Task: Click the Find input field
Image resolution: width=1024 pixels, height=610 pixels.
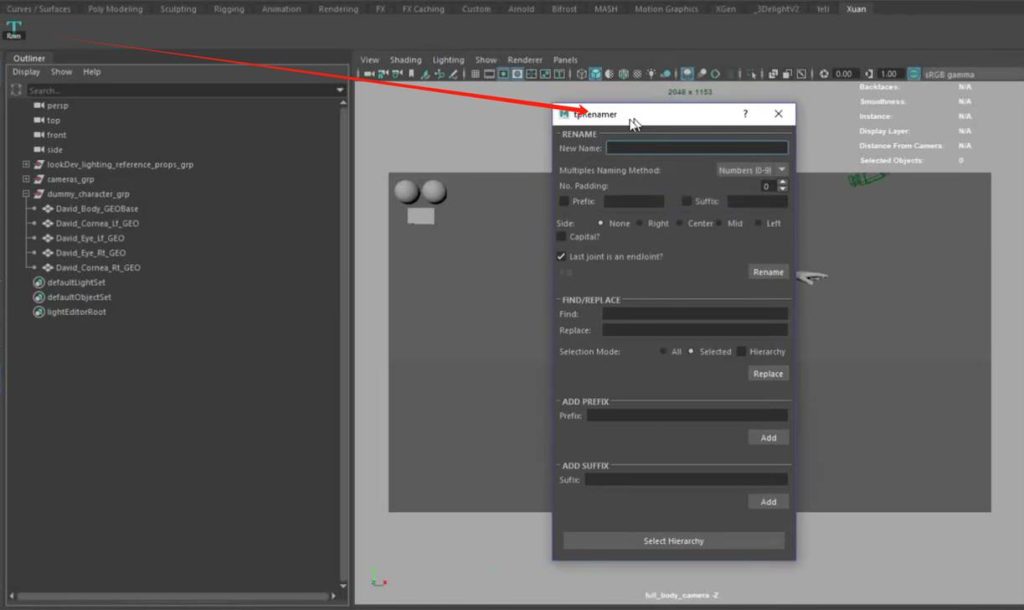Action: tap(694, 314)
